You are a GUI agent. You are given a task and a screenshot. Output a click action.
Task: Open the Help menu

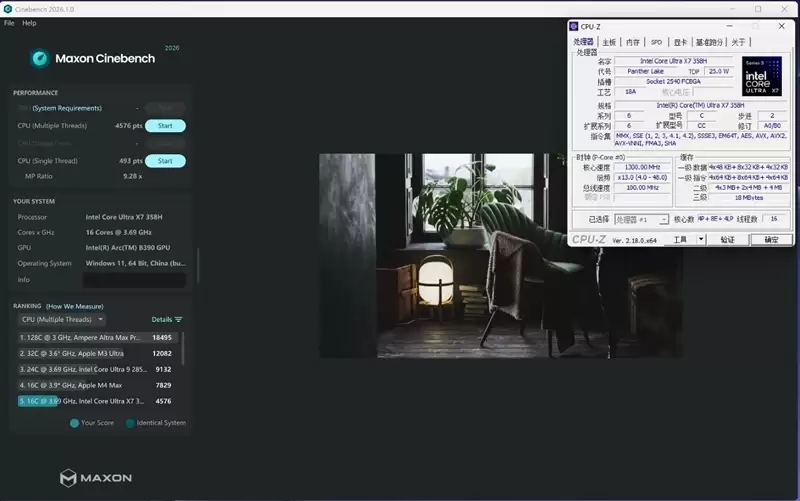click(x=29, y=23)
